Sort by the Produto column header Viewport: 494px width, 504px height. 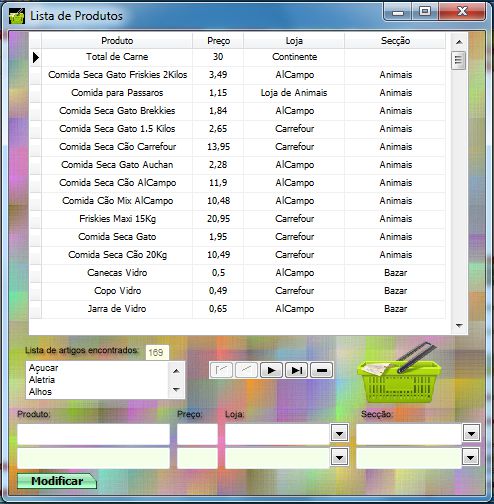[117, 41]
